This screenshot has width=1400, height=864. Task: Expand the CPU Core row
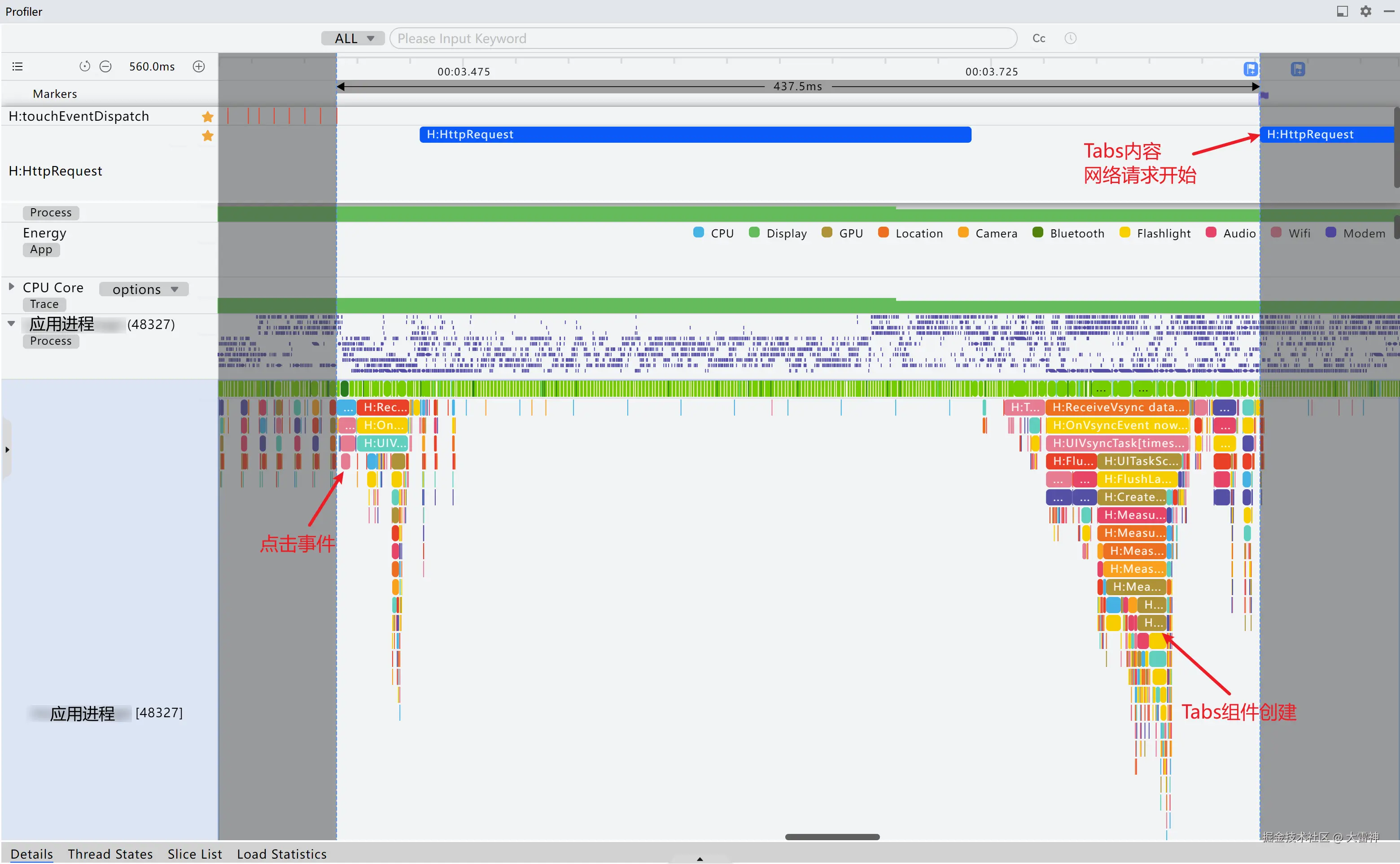(11, 286)
